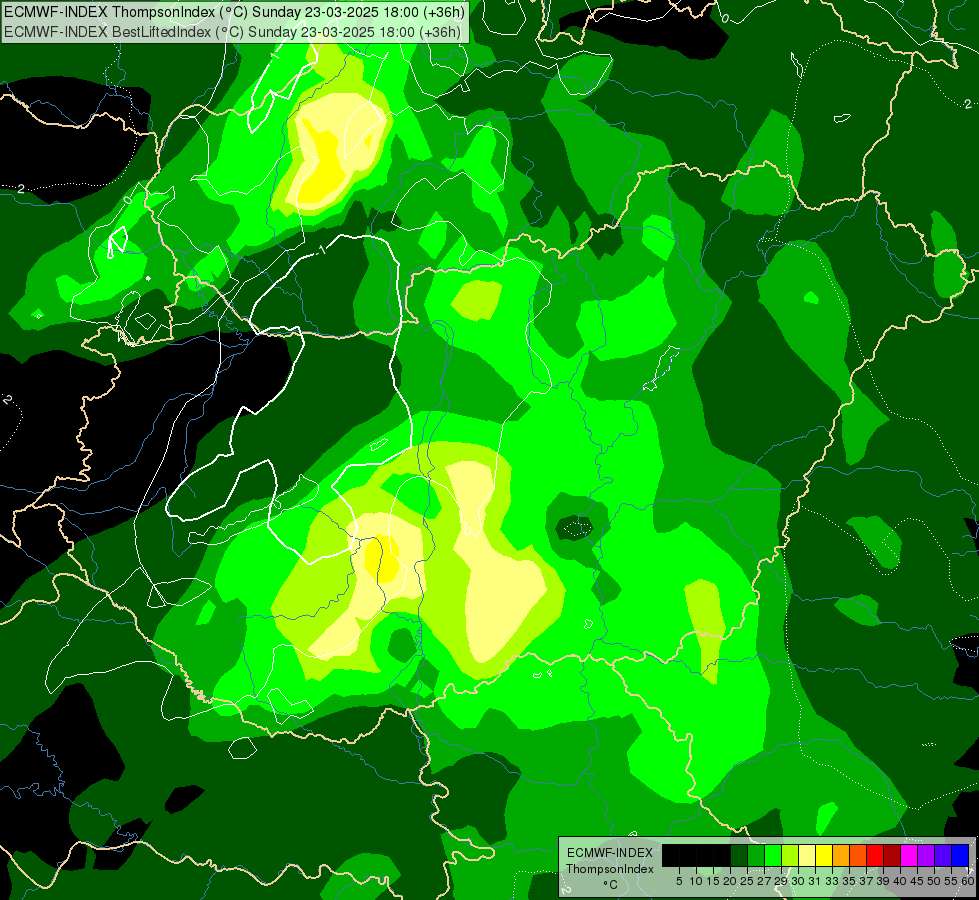The width and height of the screenshot is (979, 900).
Task: Click the bright green 27-29 legend swatch
Action: (773, 855)
